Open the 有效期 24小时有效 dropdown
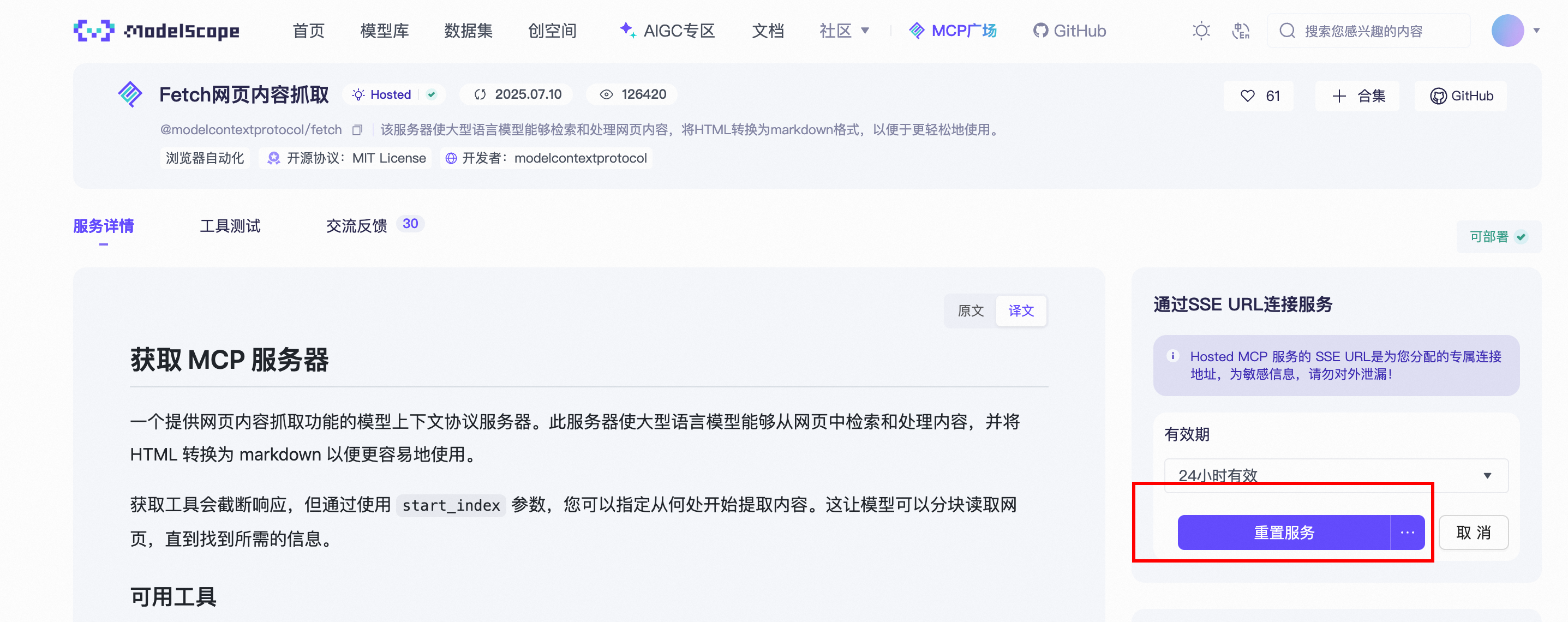This screenshot has height=622, width=1568. pyautogui.click(x=1336, y=475)
